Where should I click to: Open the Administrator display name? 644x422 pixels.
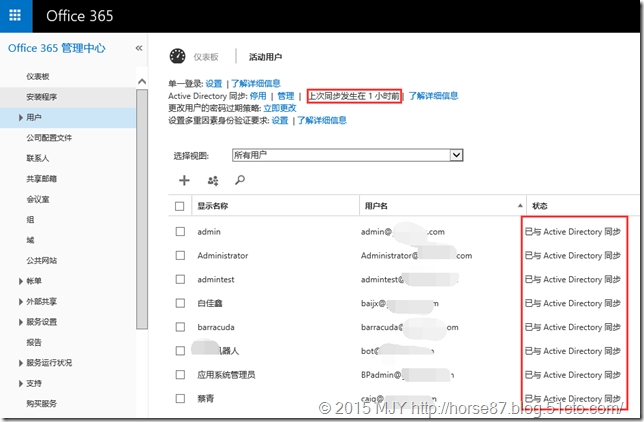tap(223, 256)
